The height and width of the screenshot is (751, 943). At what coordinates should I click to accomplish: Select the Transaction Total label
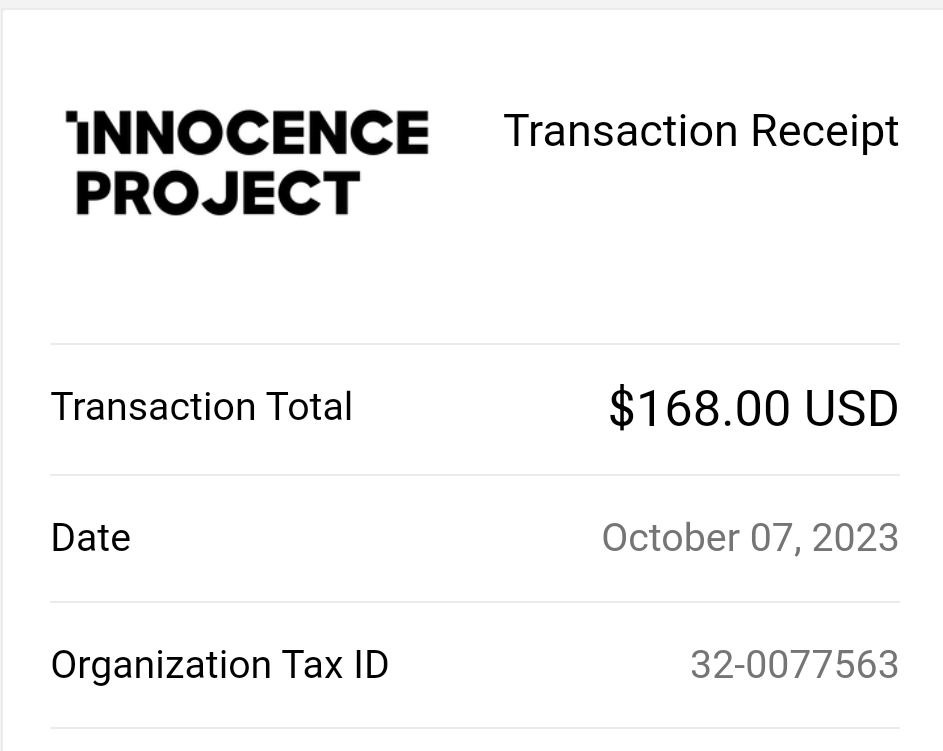[201, 407]
